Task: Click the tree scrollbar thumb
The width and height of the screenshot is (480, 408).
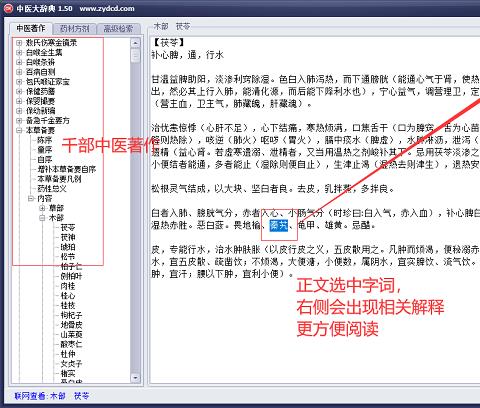Action: coord(135,55)
